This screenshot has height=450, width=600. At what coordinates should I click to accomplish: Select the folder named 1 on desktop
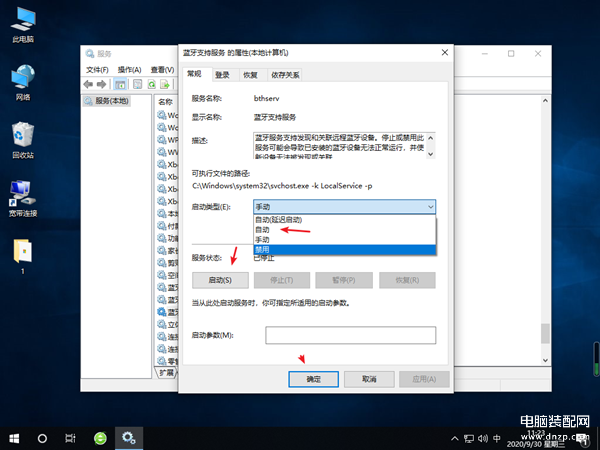23,256
